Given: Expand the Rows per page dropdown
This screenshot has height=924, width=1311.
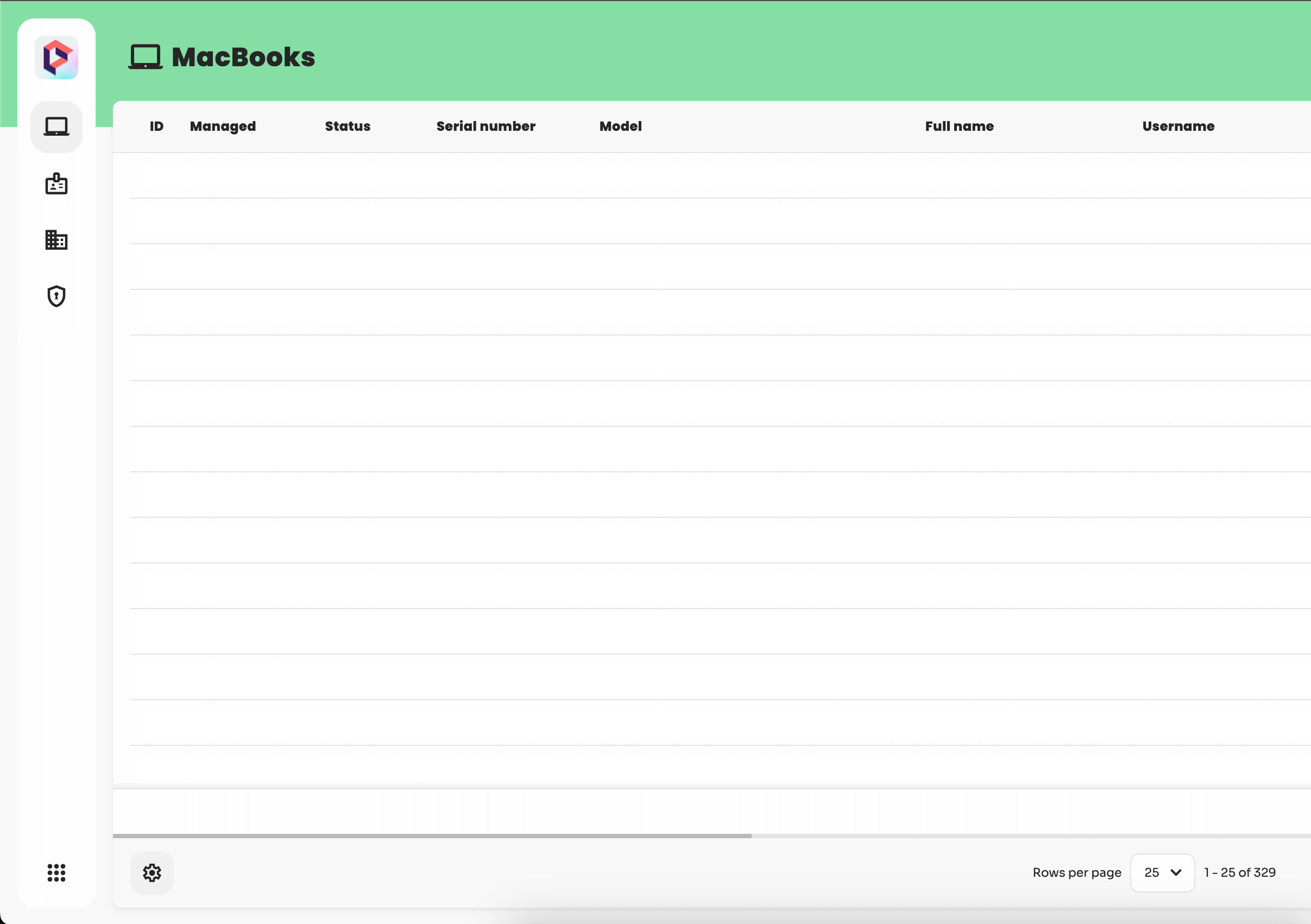Looking at the screenshot, I should (1162, 872).
